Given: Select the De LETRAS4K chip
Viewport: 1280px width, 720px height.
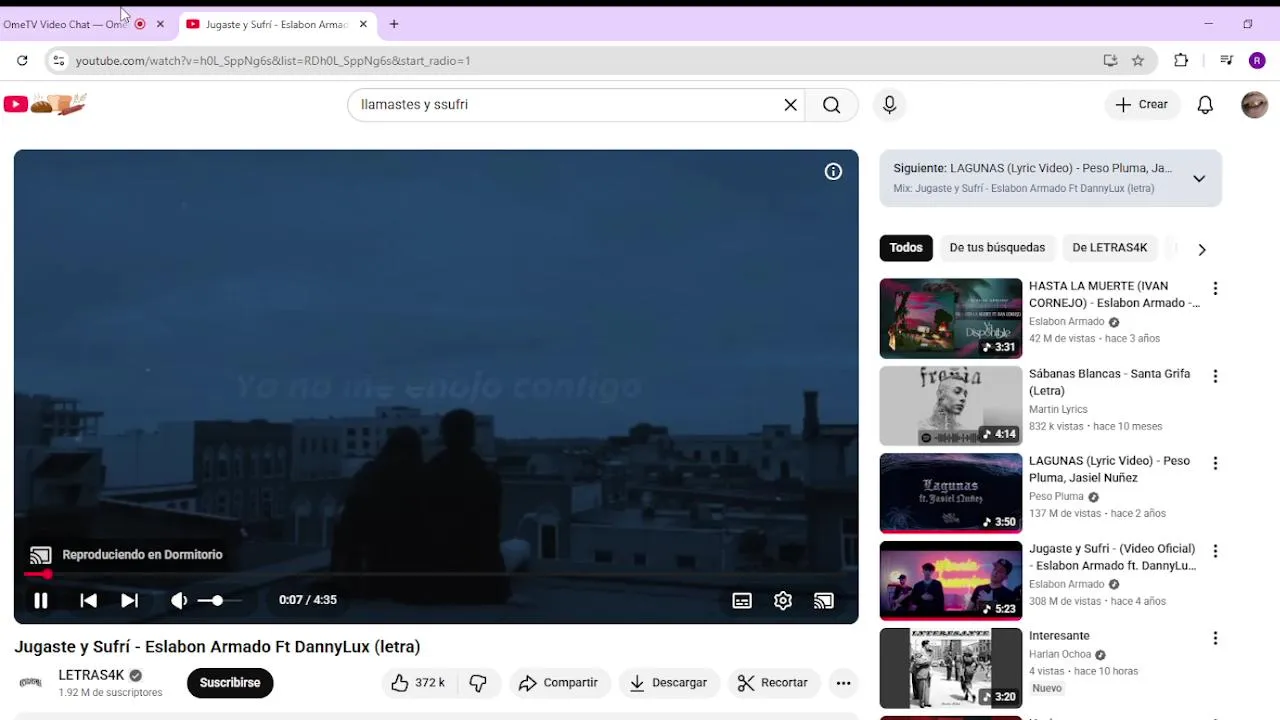Looking at the screenshot, I should pos(1109,248).
